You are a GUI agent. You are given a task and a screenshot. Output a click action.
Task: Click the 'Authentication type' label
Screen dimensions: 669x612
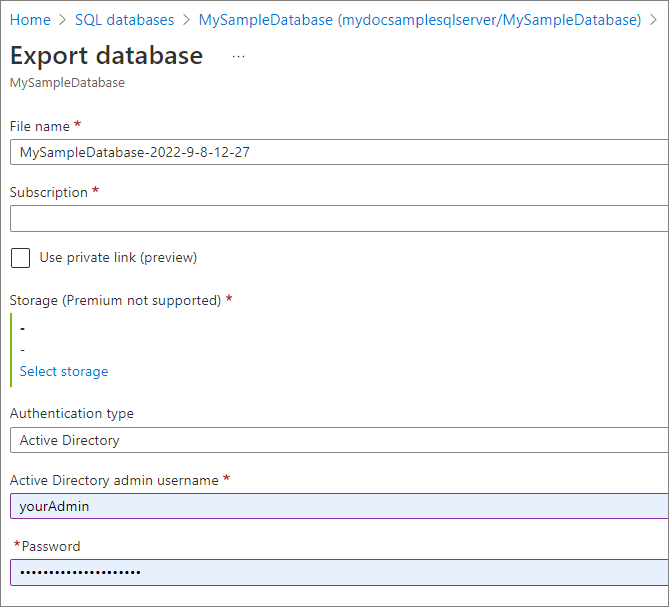pyautogui.click(x=72, y=413)
